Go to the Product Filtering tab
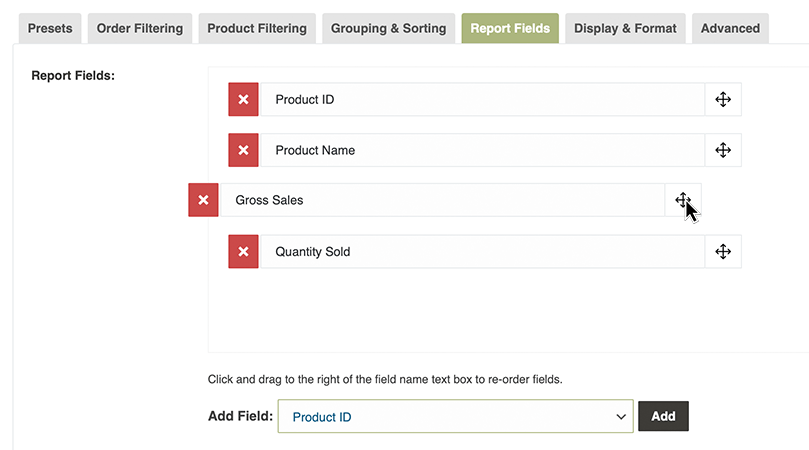This screenshot has width=809, height=450. (257, 28)
